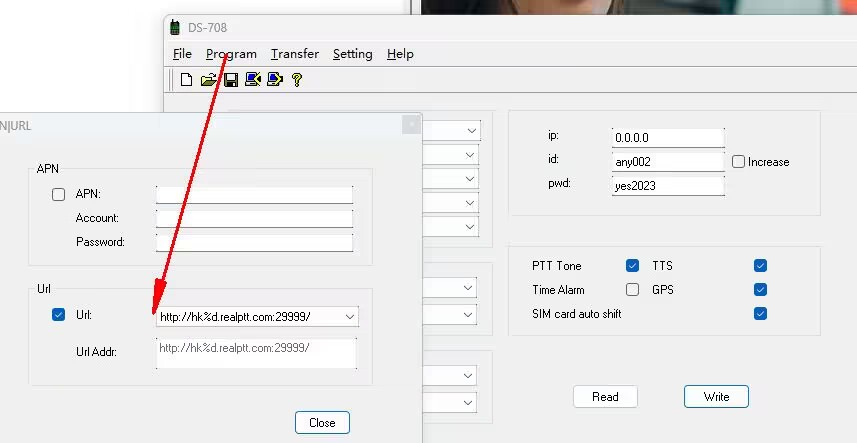This screenshot has height=443, width=857.
Task: Toggle the Increase checkbox
Action: tap(738, 162)
